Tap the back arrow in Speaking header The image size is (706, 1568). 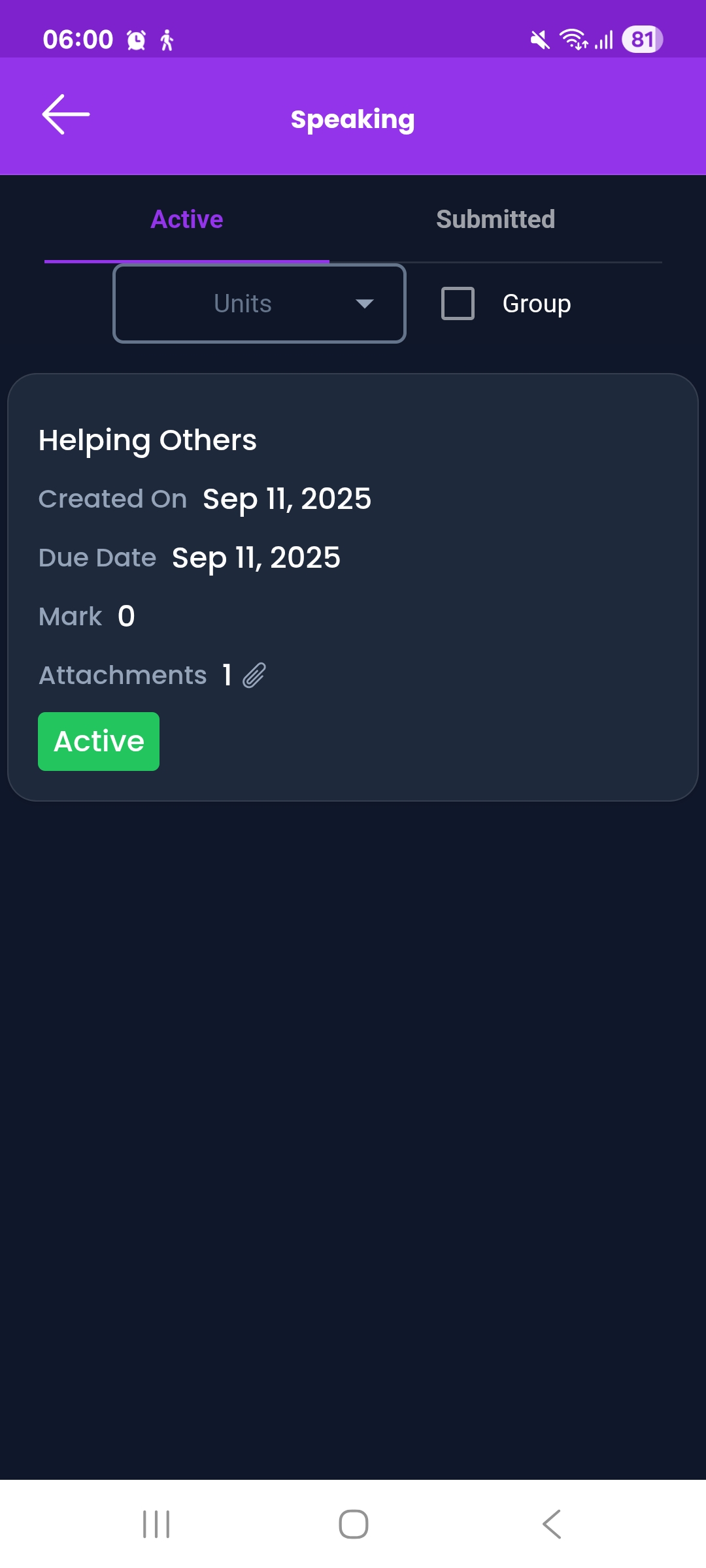(x=65, y=115)
